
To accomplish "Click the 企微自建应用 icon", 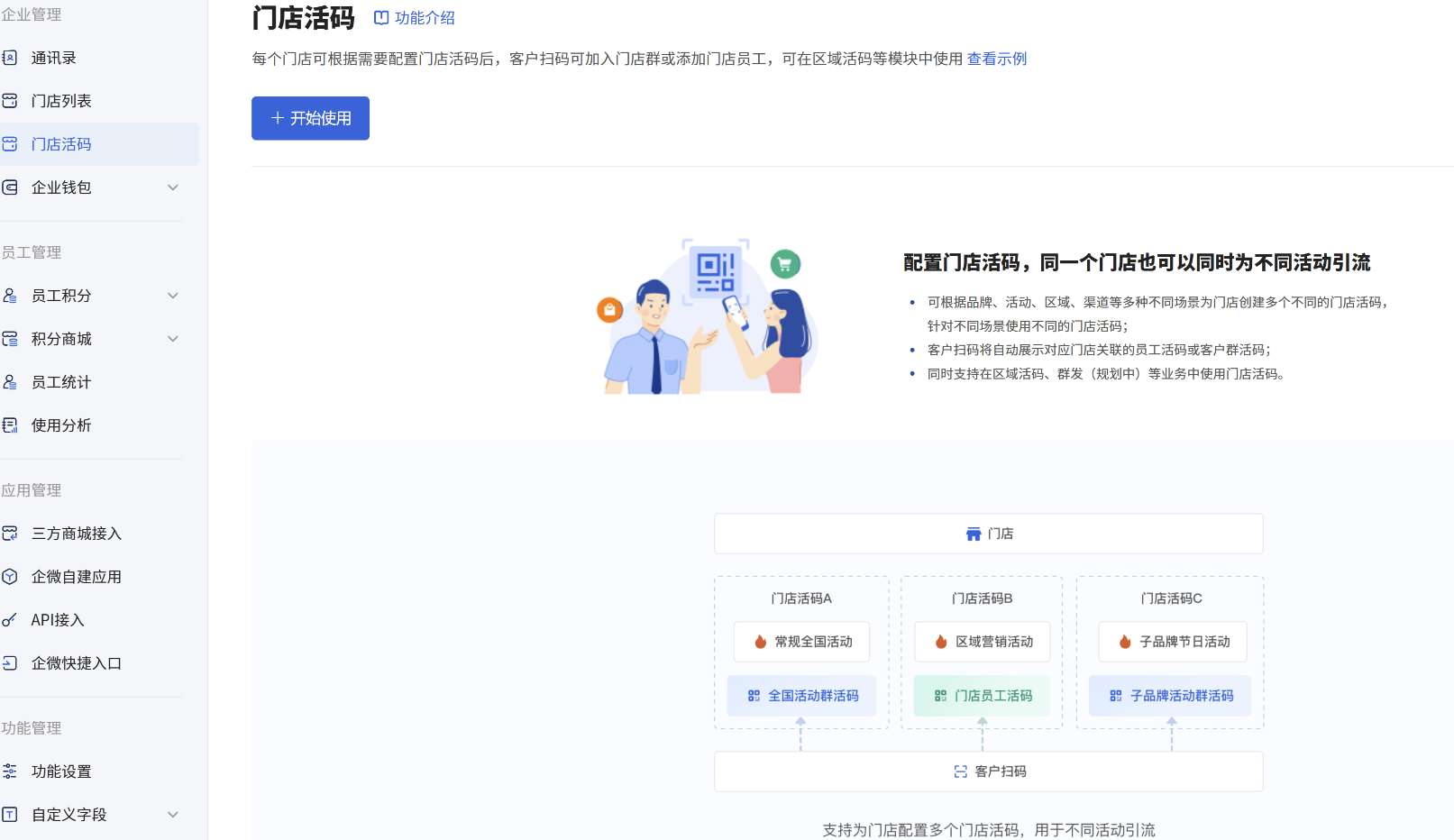I will [10, 577].
